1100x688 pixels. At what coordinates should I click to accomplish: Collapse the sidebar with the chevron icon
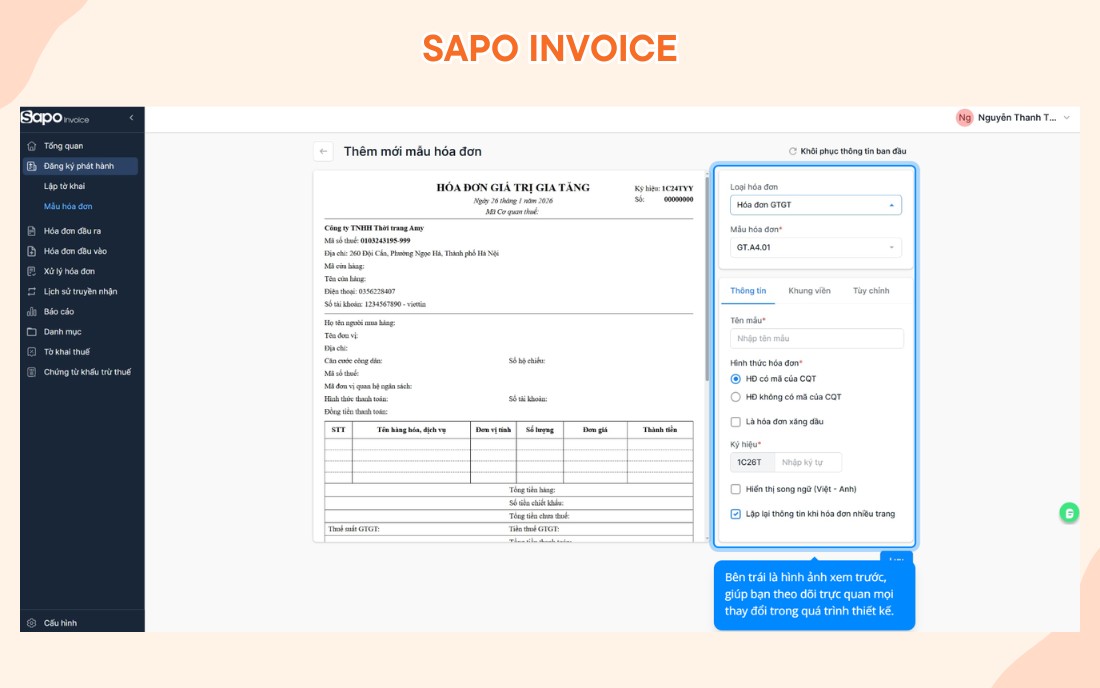131,118
